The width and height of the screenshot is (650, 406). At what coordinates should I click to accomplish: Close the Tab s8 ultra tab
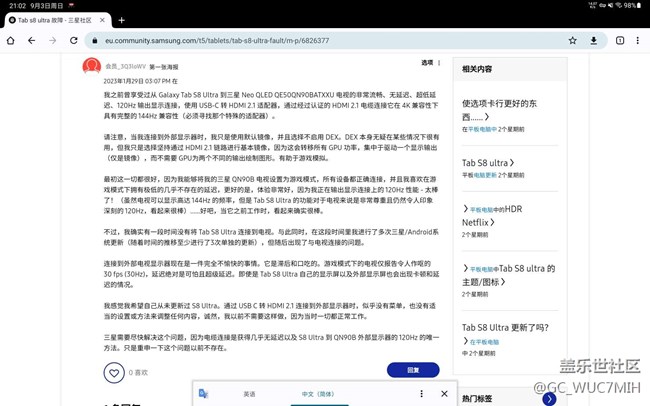pos(102,20)
